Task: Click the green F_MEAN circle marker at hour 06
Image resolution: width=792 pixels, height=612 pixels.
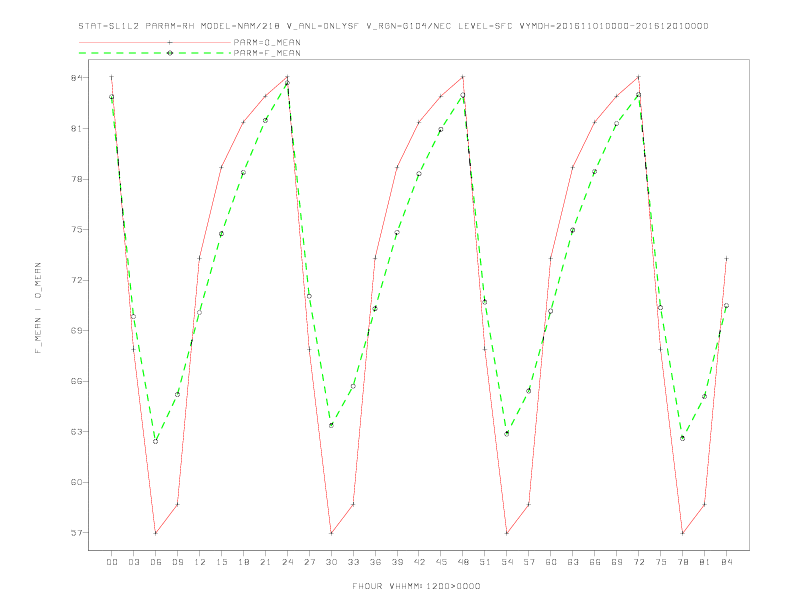Action: (156, 441)
